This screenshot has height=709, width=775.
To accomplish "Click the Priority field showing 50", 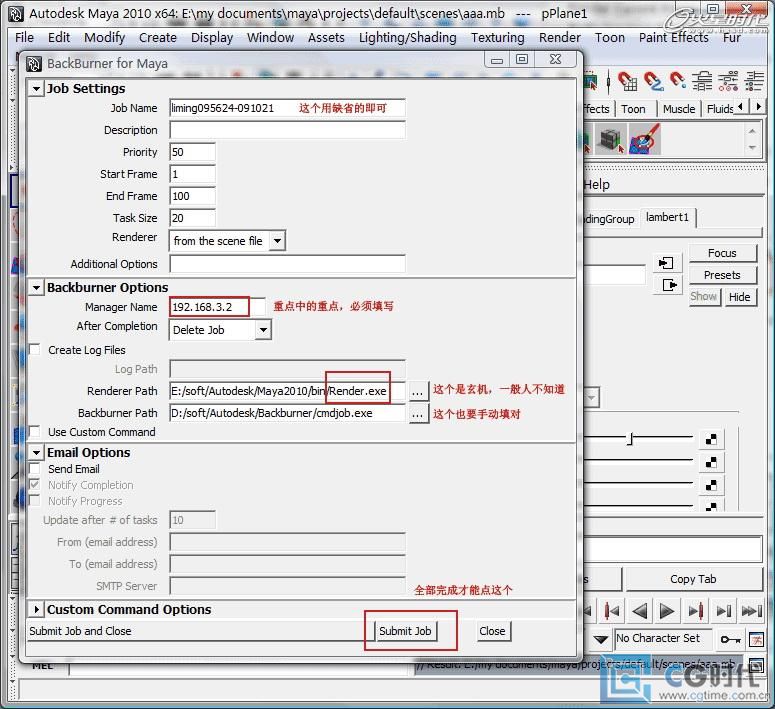I will (x=192, y=152).
